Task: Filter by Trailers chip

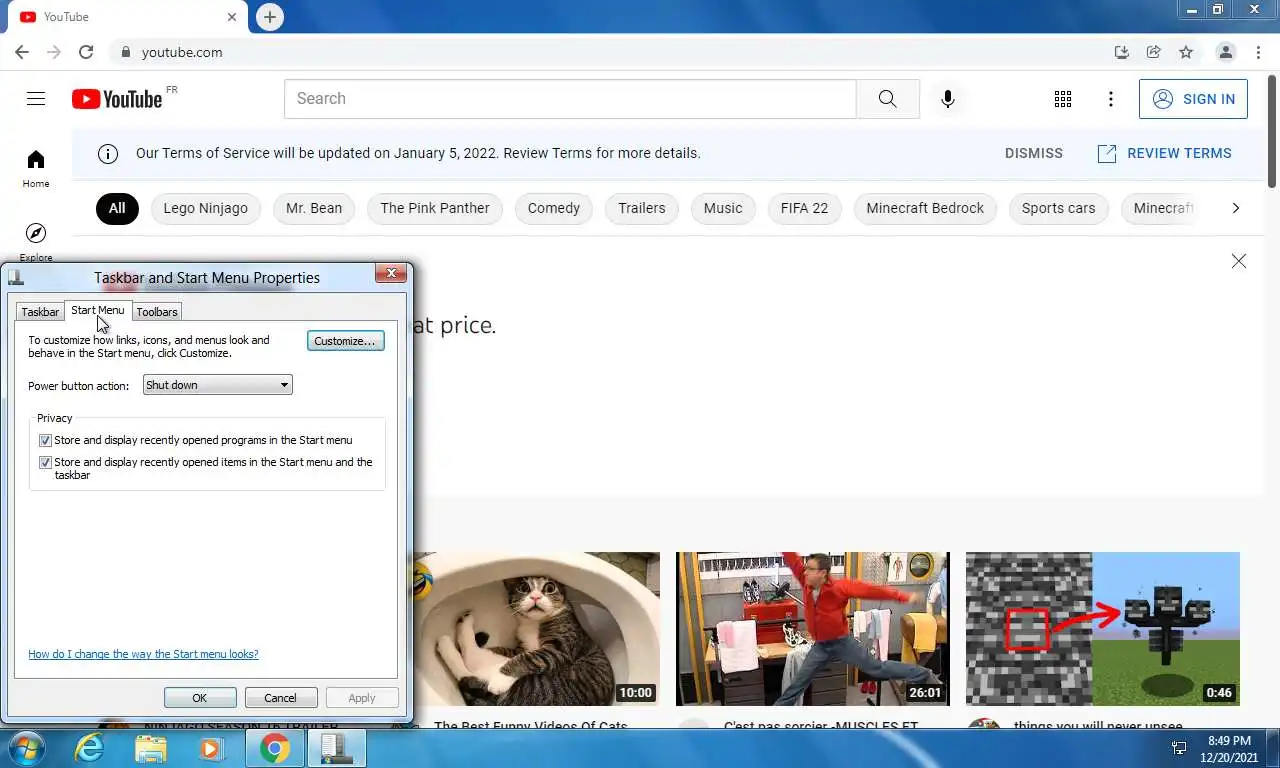Action: coord(642,208)
